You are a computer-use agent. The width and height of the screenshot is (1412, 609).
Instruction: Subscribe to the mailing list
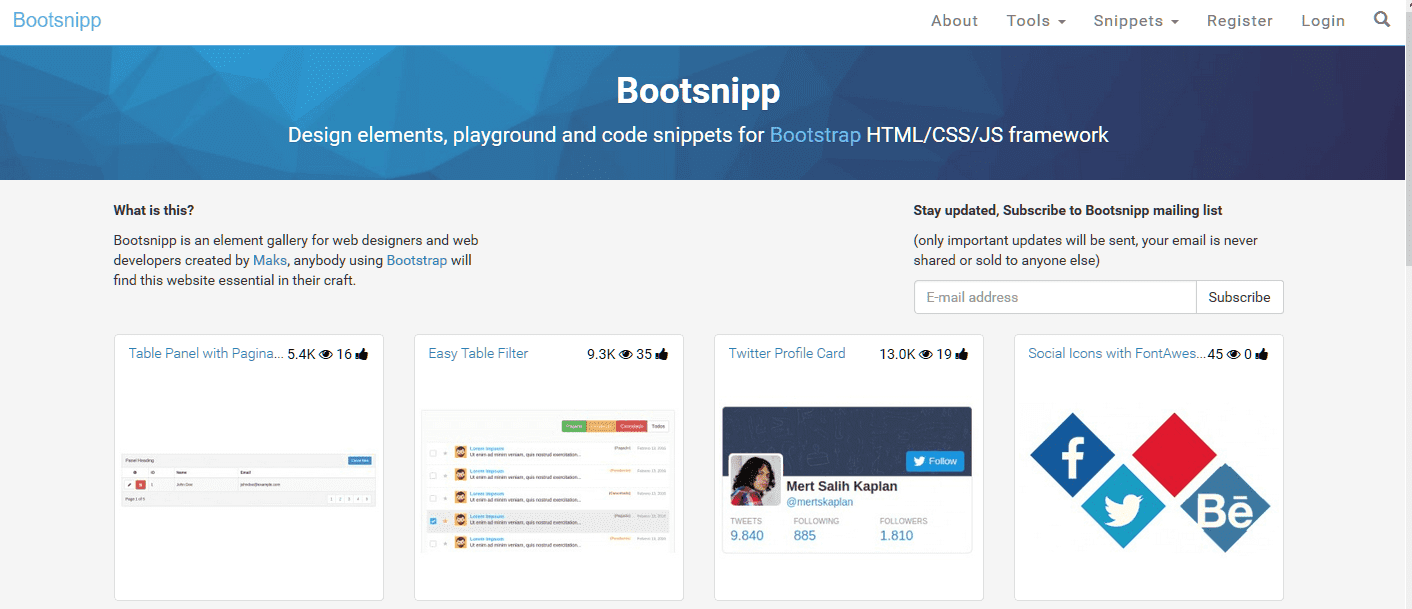[x=1239, y=297]
